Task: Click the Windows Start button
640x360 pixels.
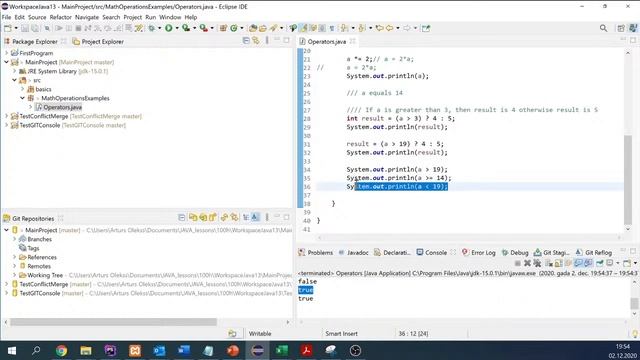Action: 12,351
